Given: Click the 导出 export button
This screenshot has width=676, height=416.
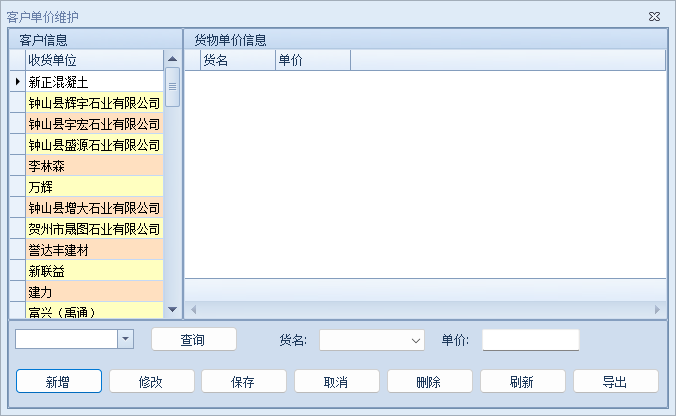Looking at the screenshot, I should 615,382.
